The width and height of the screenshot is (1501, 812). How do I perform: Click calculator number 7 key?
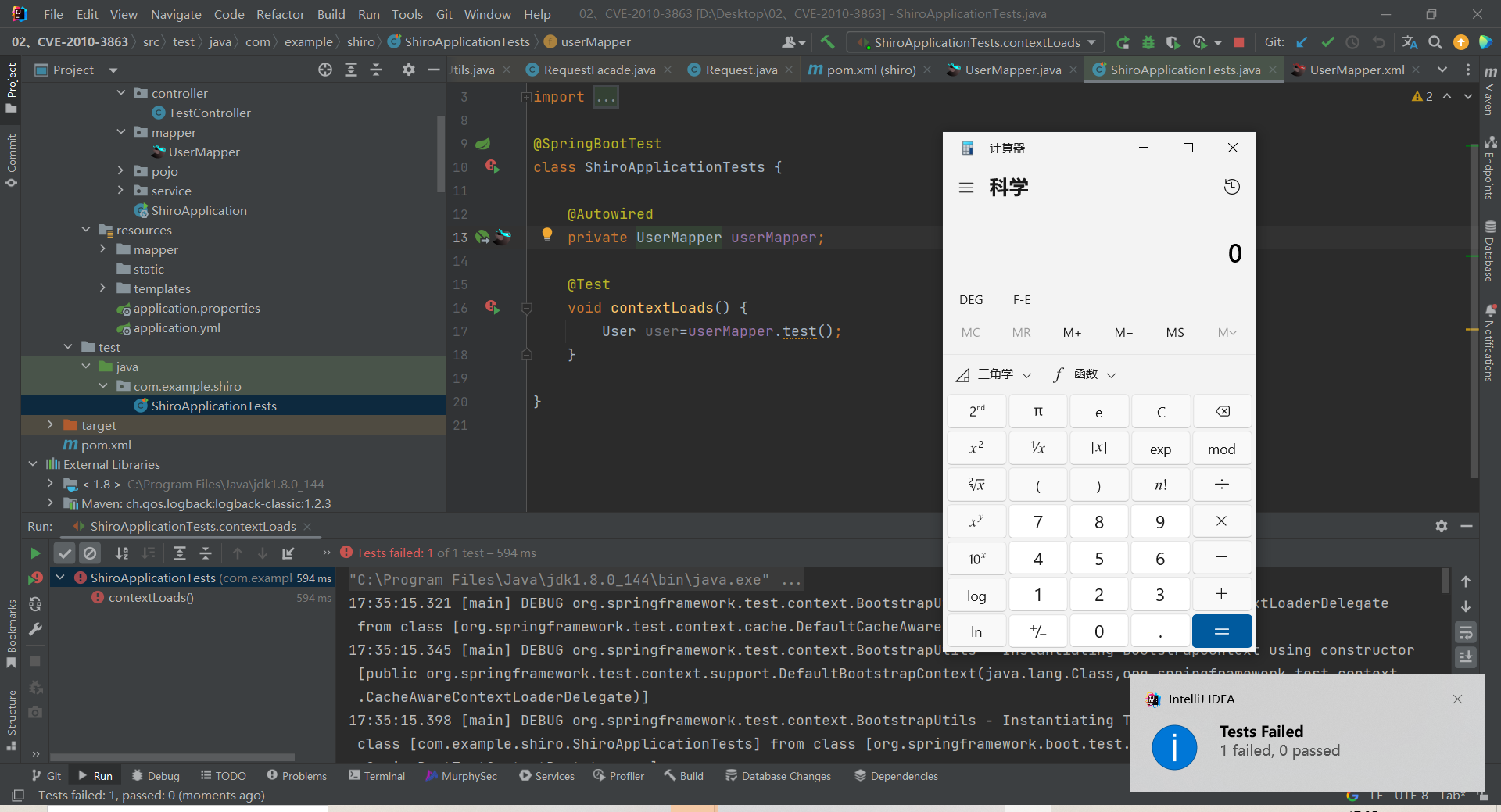click(x=1038, y=521)
